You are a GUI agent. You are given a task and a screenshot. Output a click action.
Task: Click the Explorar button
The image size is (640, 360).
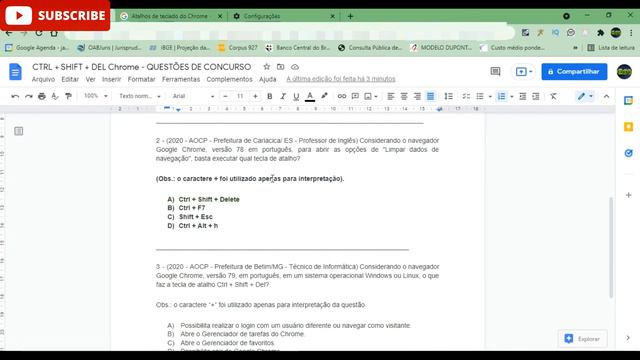582,338
